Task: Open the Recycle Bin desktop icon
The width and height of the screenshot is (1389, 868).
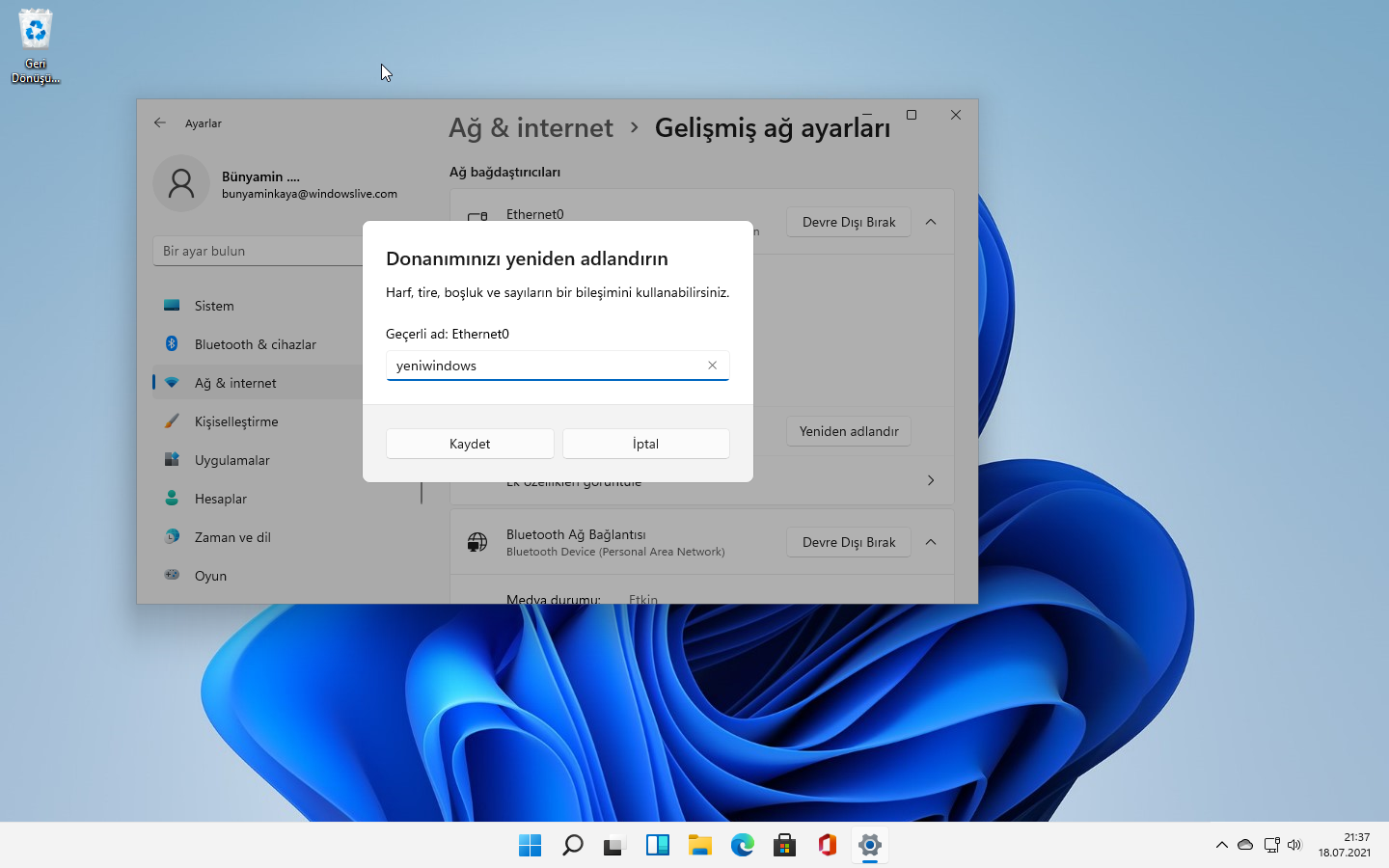Action: pos(36,46)
